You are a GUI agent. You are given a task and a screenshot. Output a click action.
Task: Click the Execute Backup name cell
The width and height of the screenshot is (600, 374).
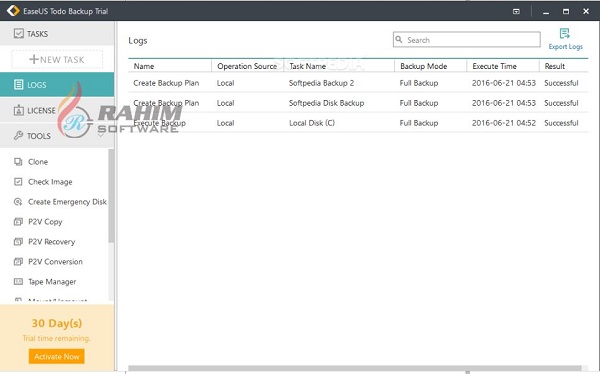[160, 123]
